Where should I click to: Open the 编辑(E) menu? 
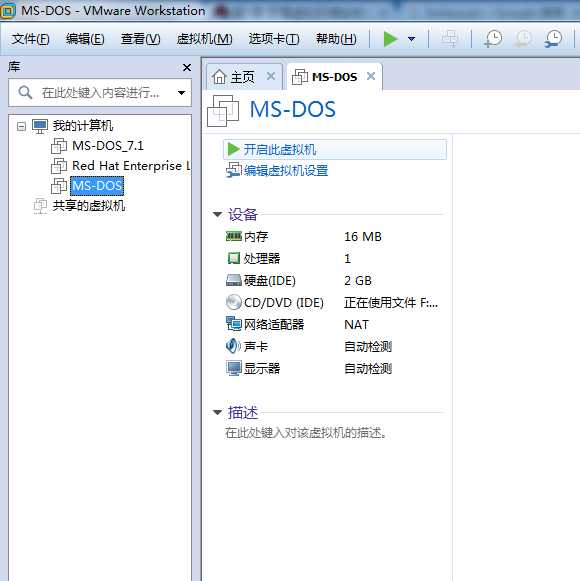pyautogui.click(x=85, y=39)
